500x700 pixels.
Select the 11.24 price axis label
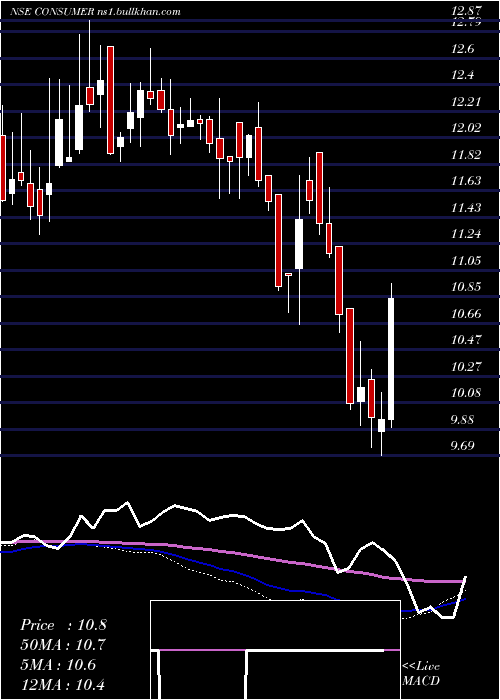coord(466,234)
